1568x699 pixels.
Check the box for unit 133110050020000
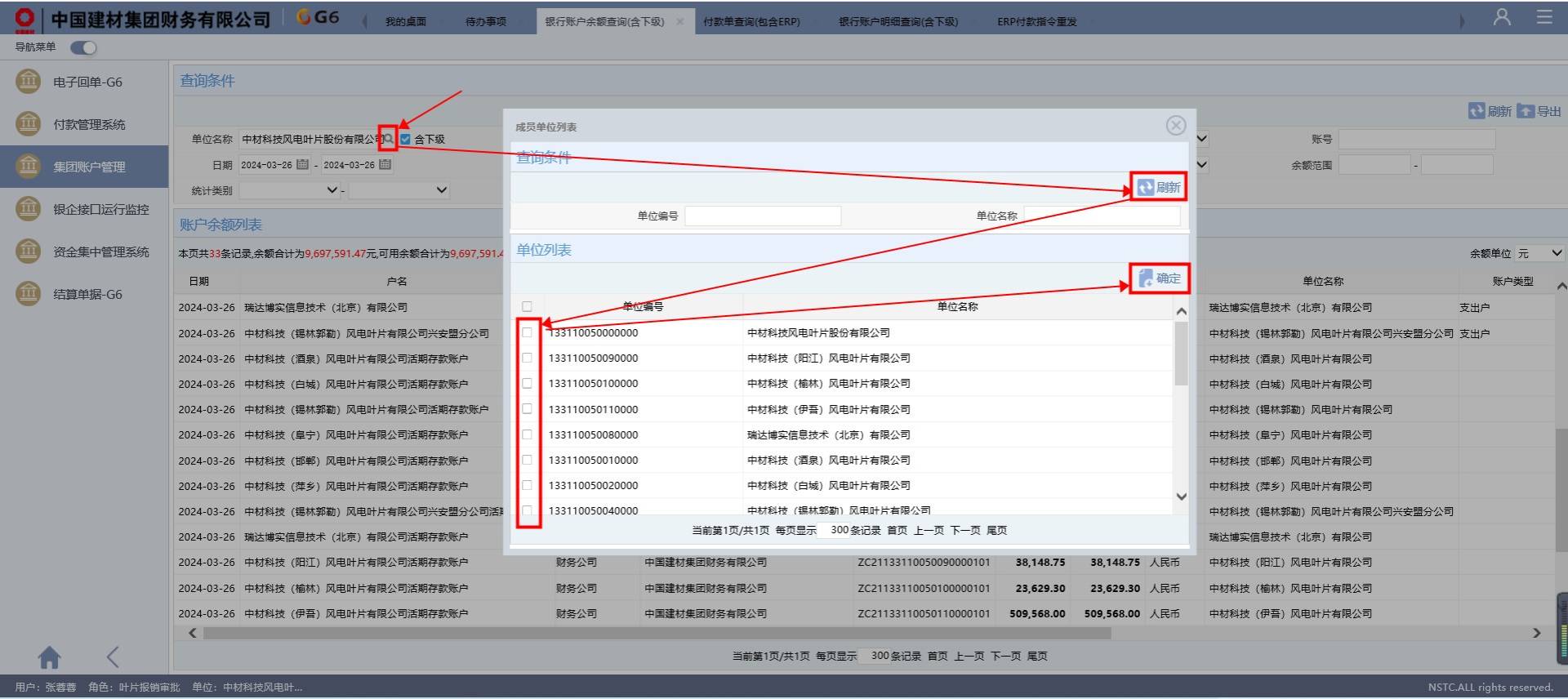[x=527, y=485]
